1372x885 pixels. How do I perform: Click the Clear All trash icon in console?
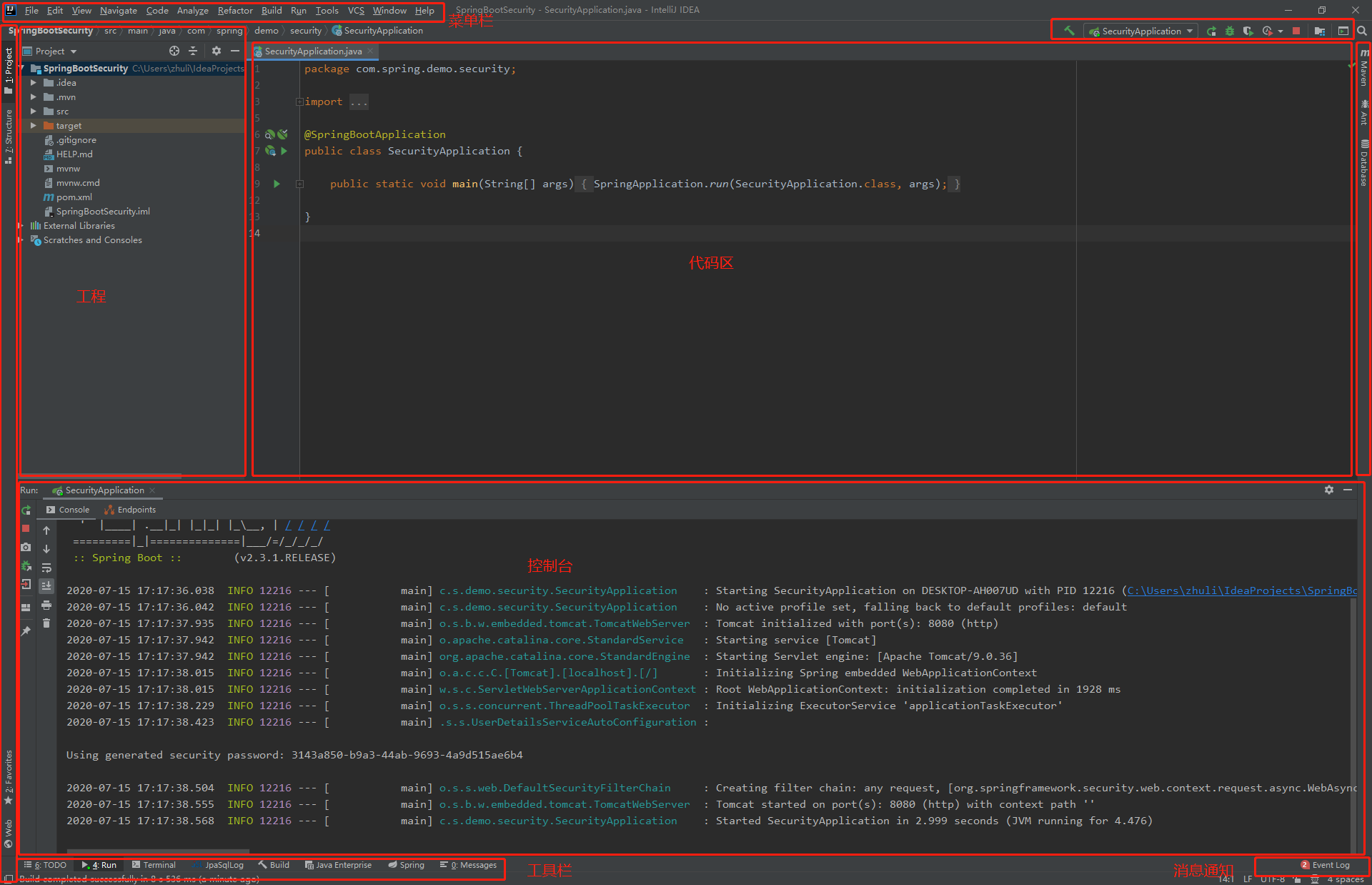click(46, 623)
